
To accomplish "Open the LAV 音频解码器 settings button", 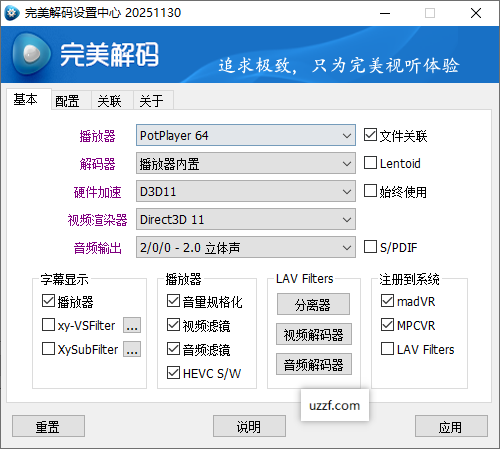I will coord(314,364).
